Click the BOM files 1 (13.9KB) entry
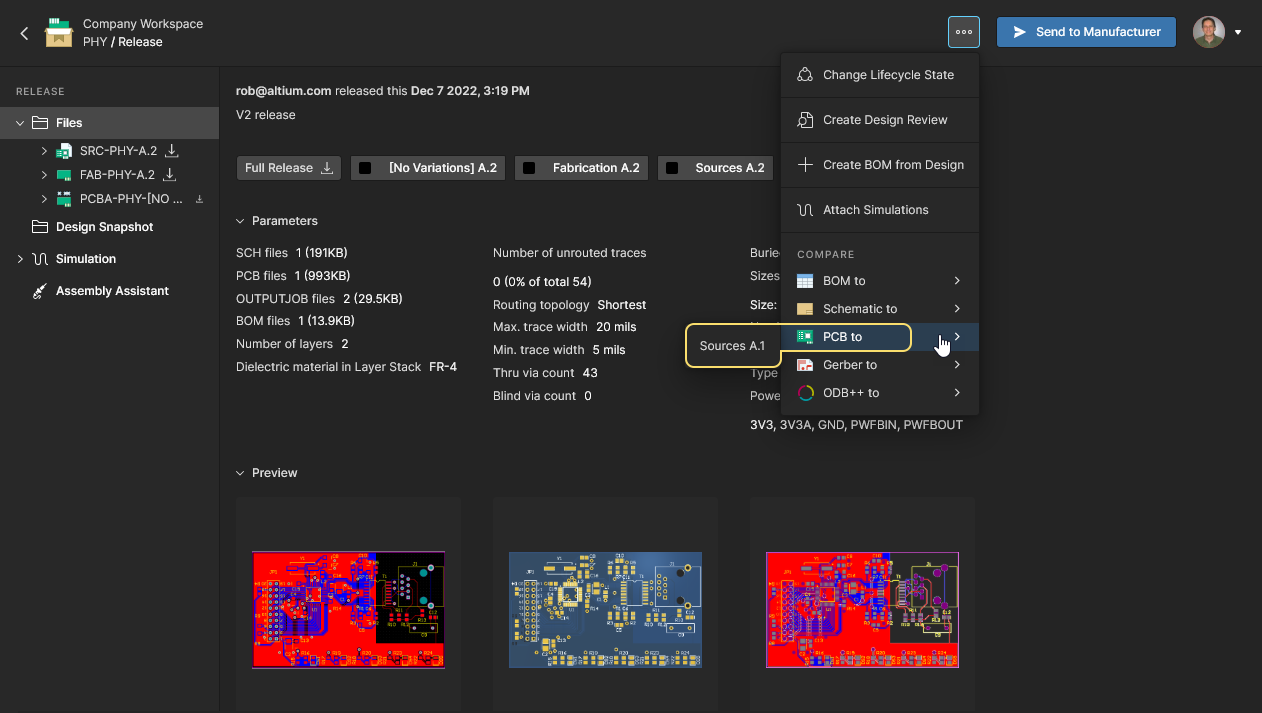1262x713 pixels. pyautogui.click(x=295, y=321)
